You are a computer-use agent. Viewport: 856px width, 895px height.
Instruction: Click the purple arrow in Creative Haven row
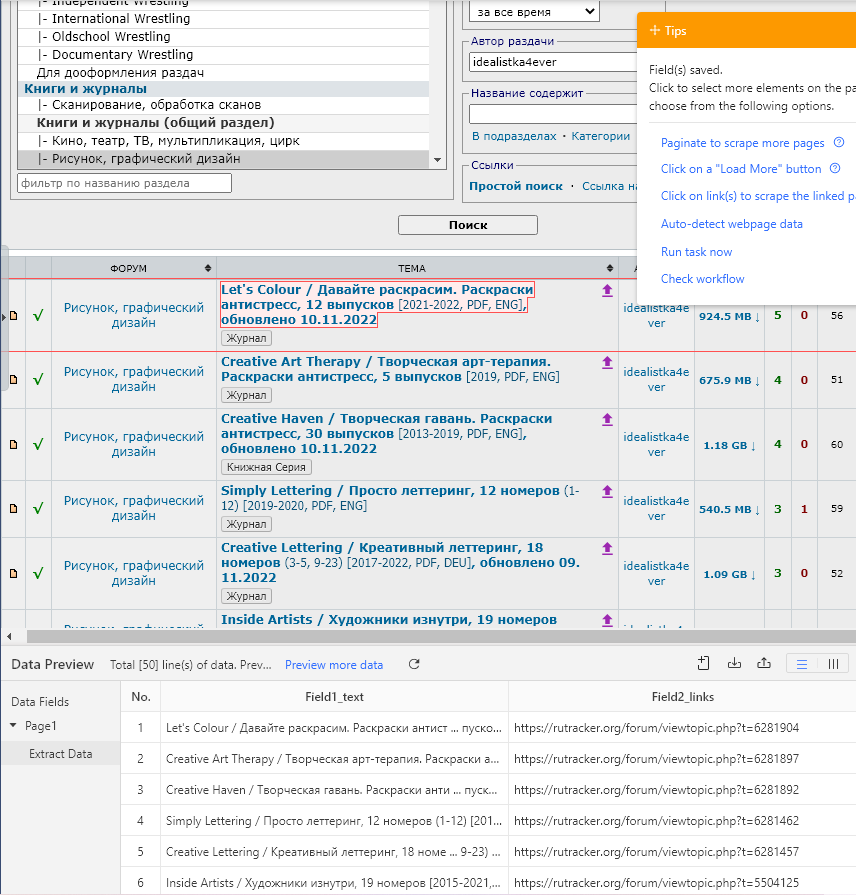tap(607, 420)
